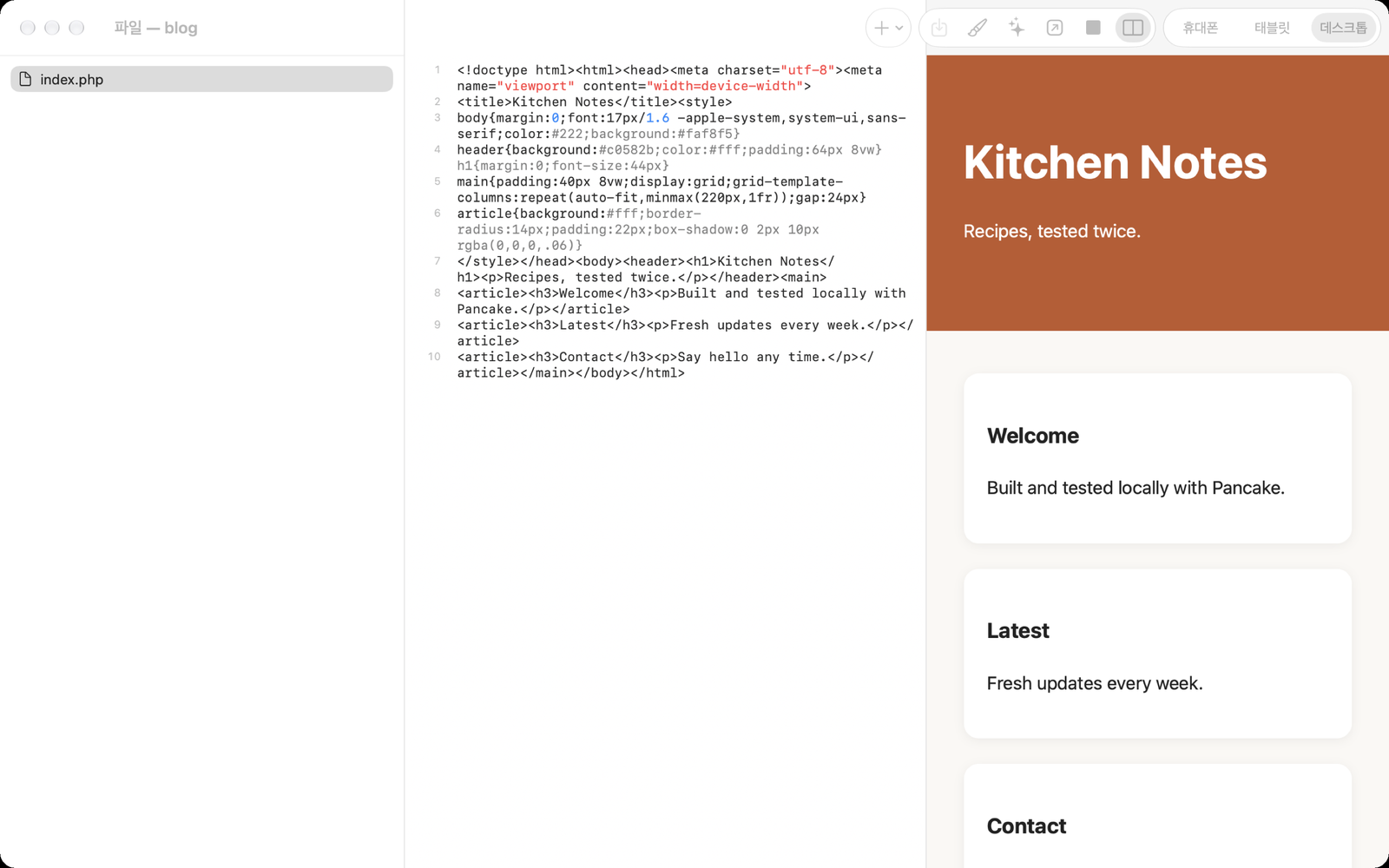Switch preview to 데스크톱 size
The width and height of the screenshot is (1389, 868).
pos(1343,28)
